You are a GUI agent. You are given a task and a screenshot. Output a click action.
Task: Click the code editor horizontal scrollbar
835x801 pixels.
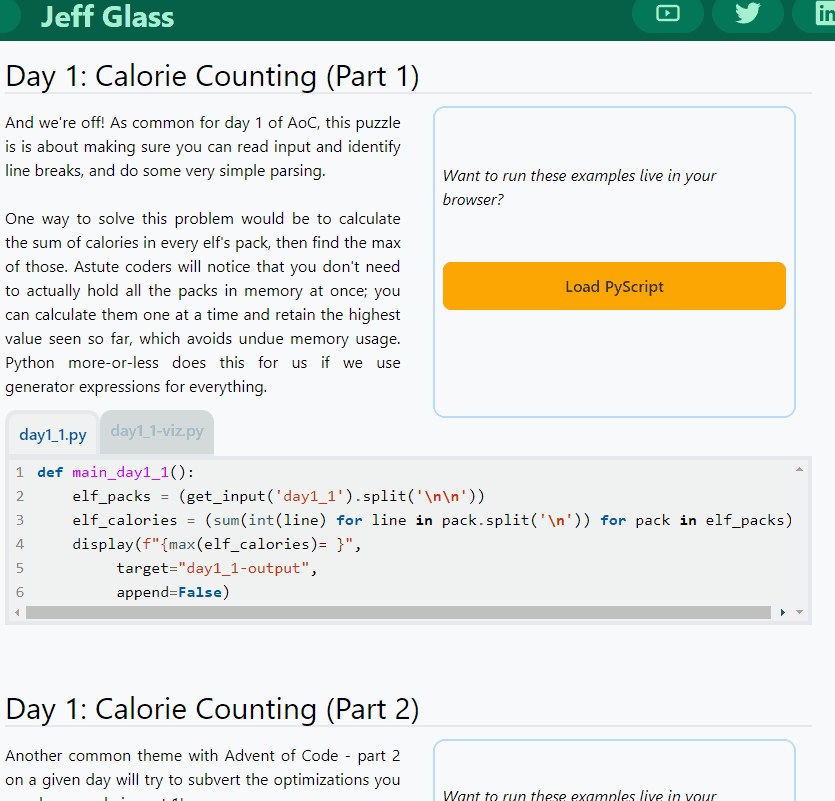point(400,612)
